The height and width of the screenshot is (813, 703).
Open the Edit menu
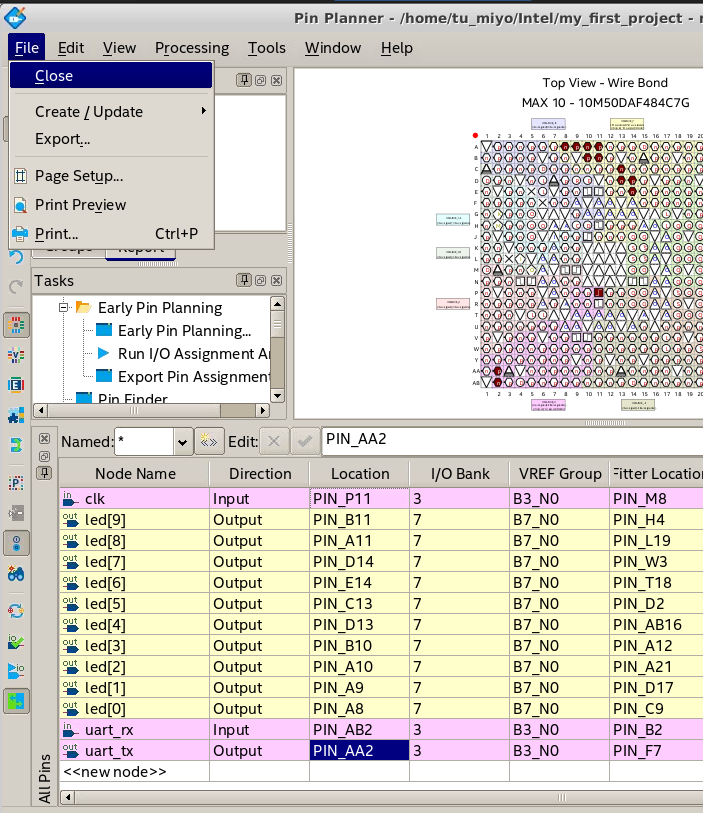(71, 48)
